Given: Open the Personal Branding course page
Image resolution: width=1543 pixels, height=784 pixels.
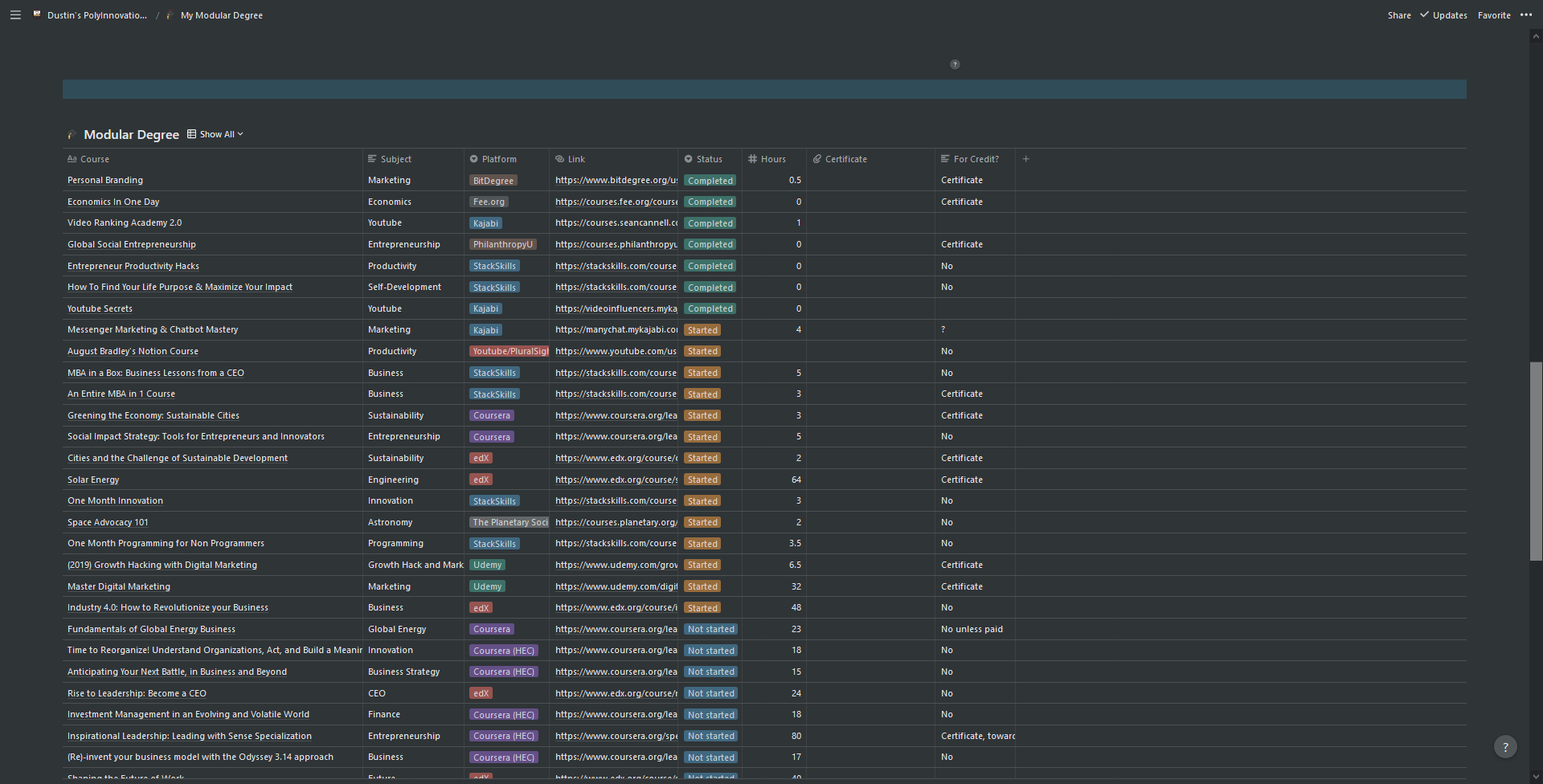Looking at the screenshot, I should [105, 181].
